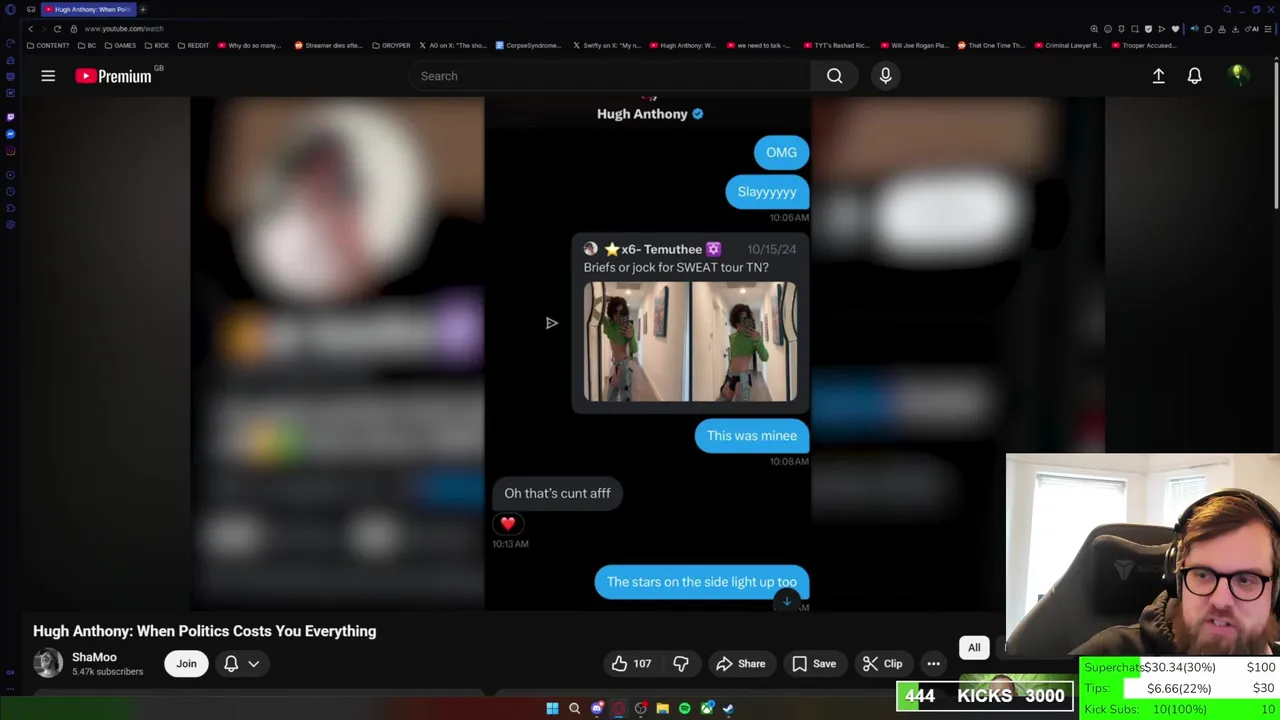
Task: Create a Clip from the video
Action: (x=883, y=664)
